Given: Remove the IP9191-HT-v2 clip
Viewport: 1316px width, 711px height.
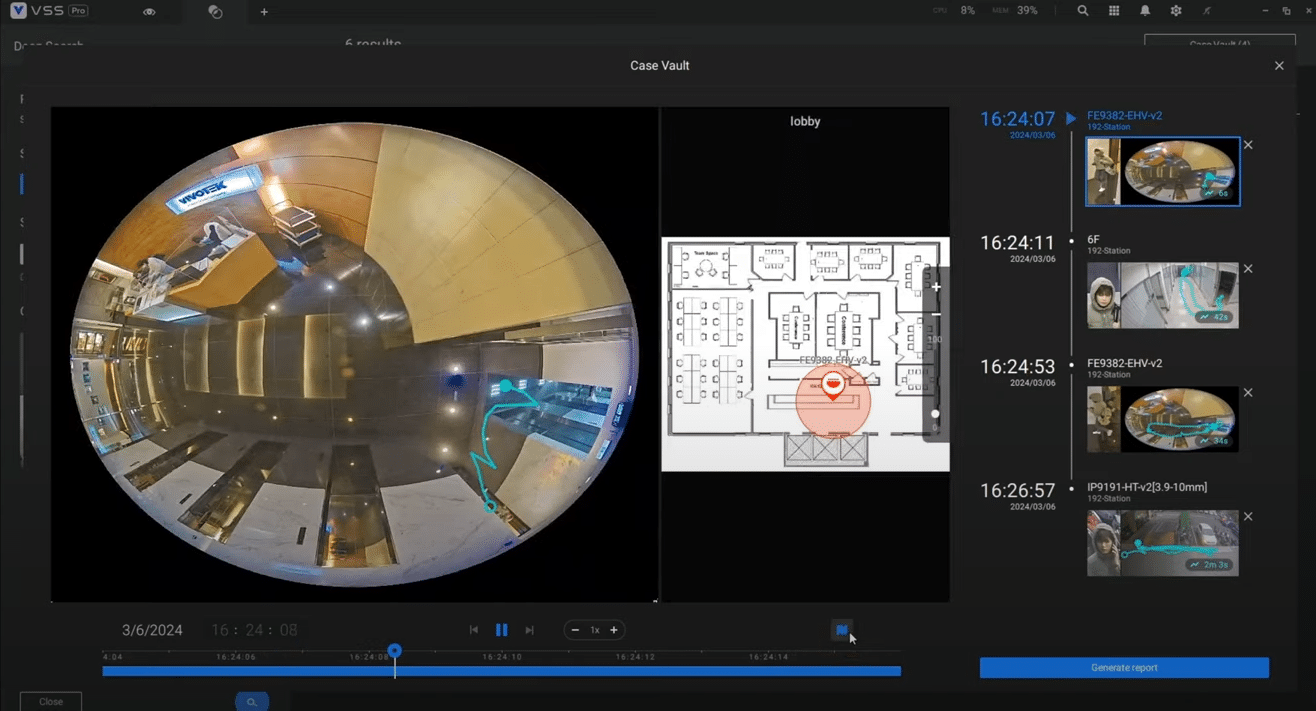Looking at the screenshot, I should 1248,517.
